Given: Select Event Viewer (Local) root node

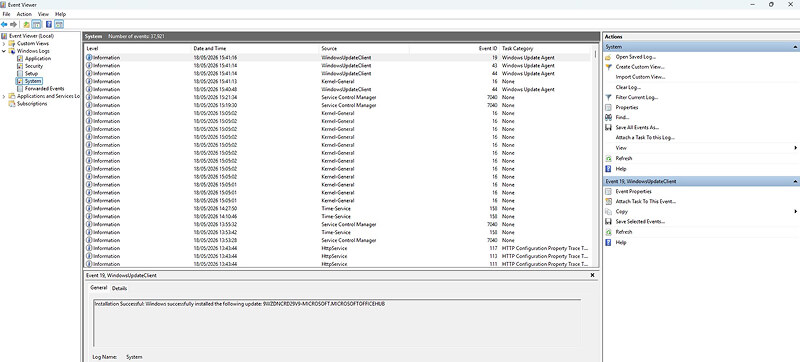Looking at the screenshot, I should [31, 36].
